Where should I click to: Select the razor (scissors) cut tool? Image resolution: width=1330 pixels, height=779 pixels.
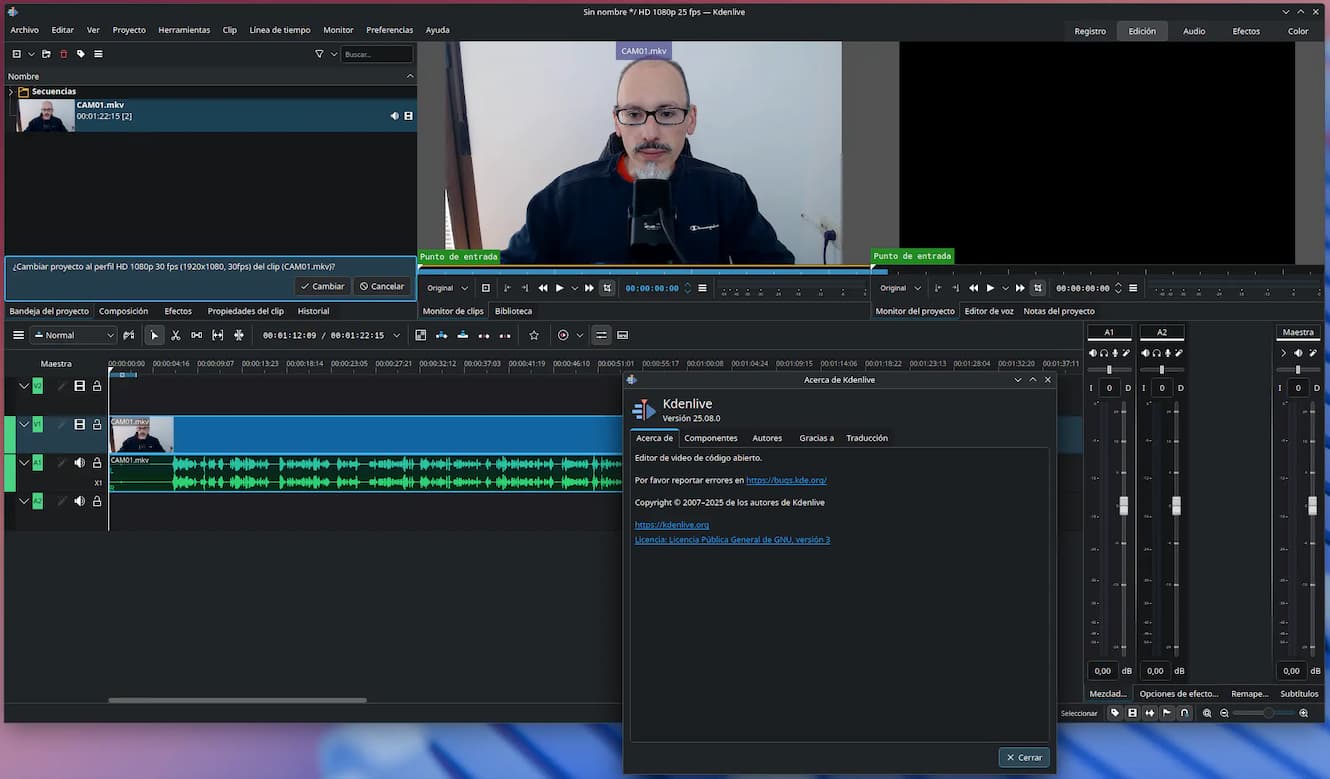175,336
